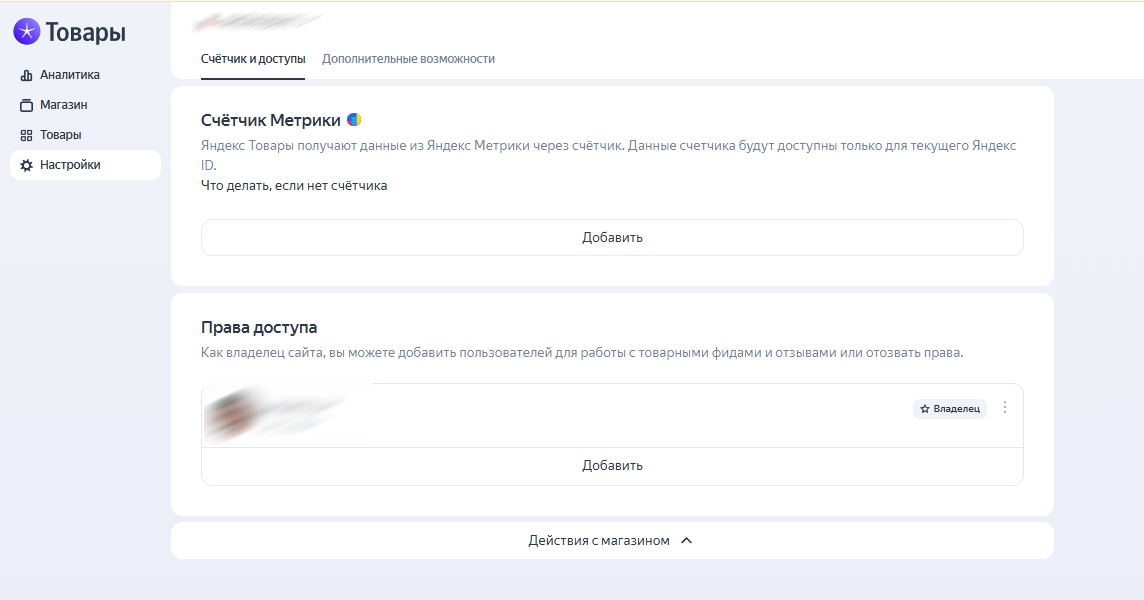Click the chevron next to Действия с магазином
Image resolution: width=1144 pixels, height=600 pixels.
[x=687, y=541]
